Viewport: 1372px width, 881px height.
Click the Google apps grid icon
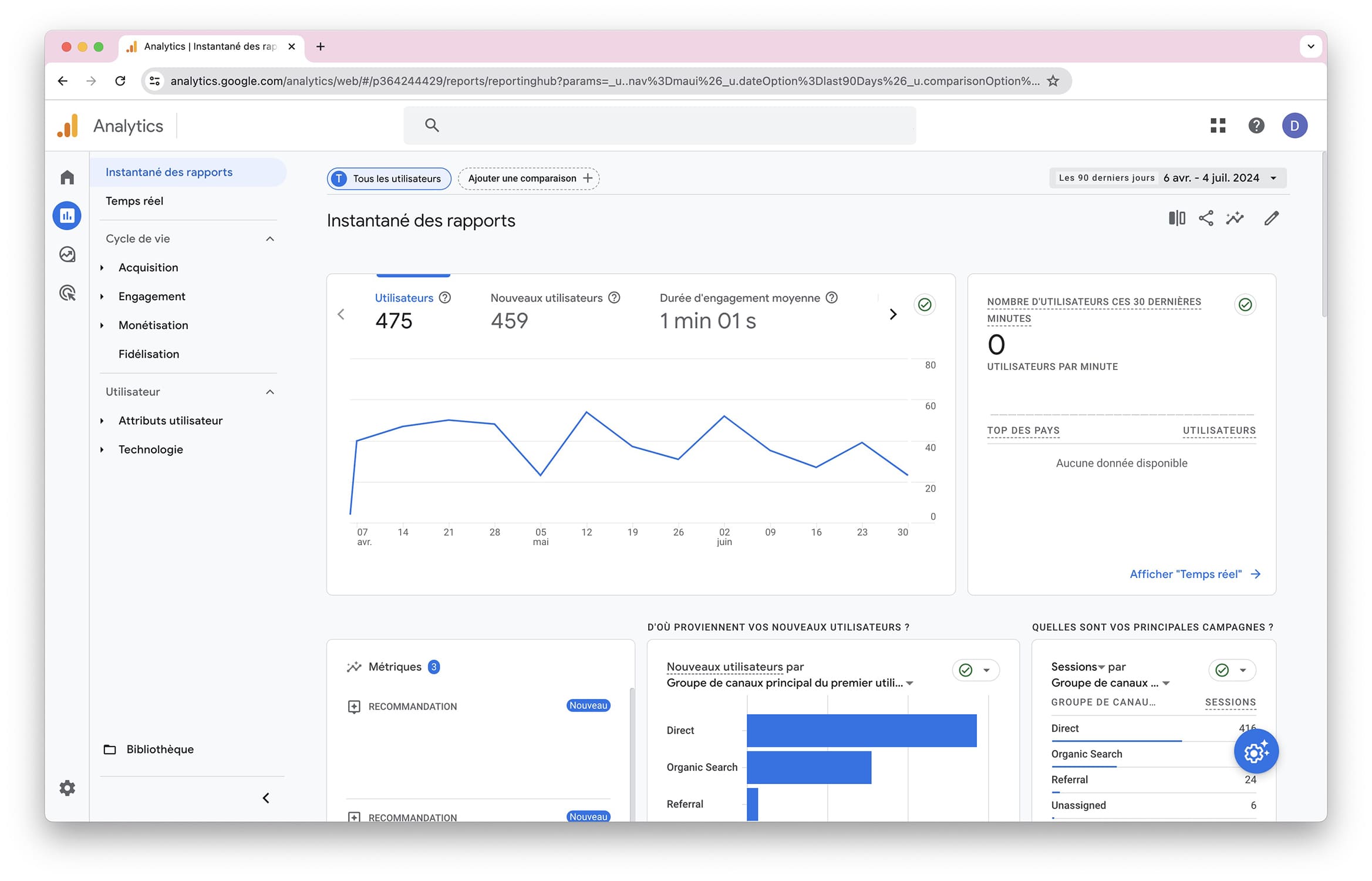[x=1218, y=125]
